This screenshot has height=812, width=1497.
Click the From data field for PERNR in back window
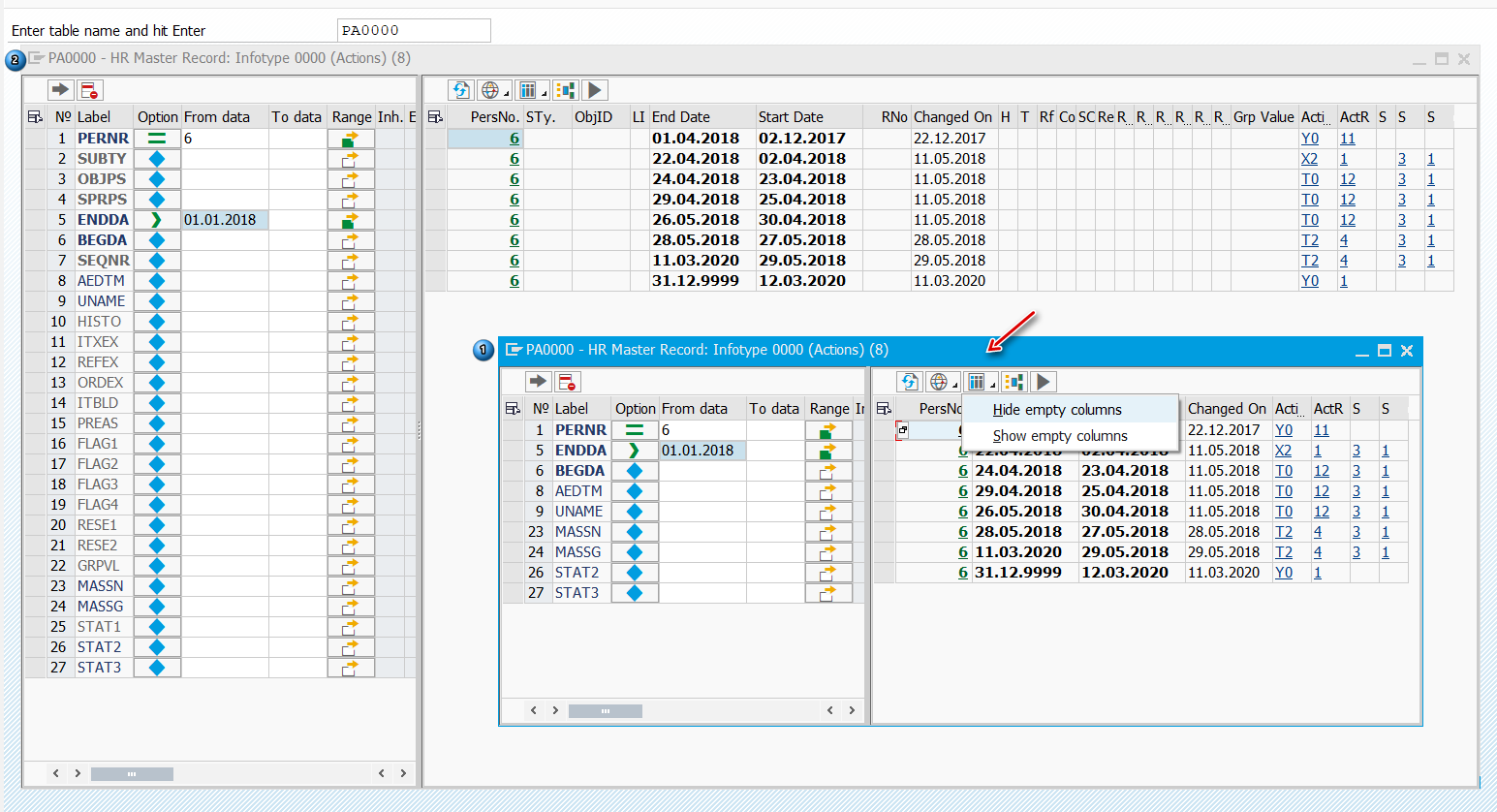[x=225, y=139]
